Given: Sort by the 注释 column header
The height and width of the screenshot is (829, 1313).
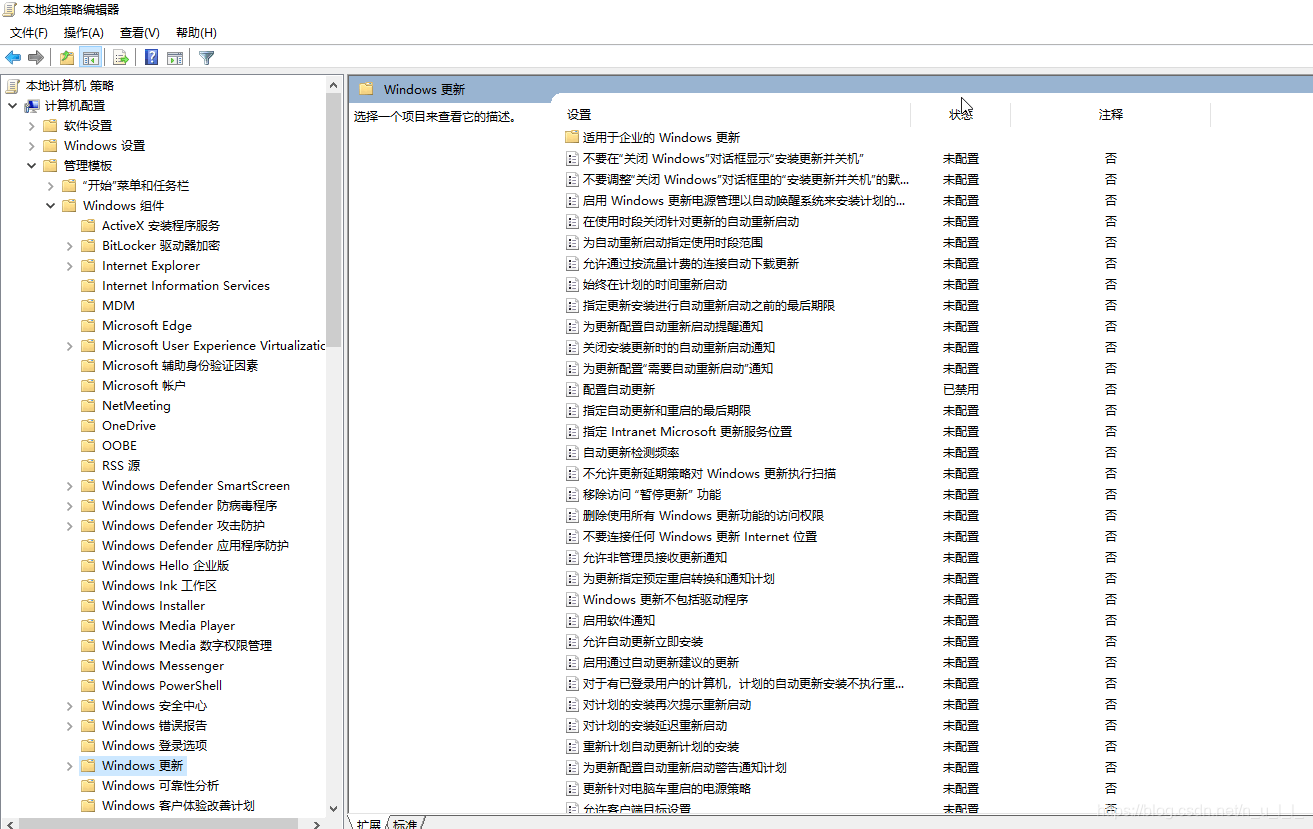Looking at the screenshot, I should 1110,115.
